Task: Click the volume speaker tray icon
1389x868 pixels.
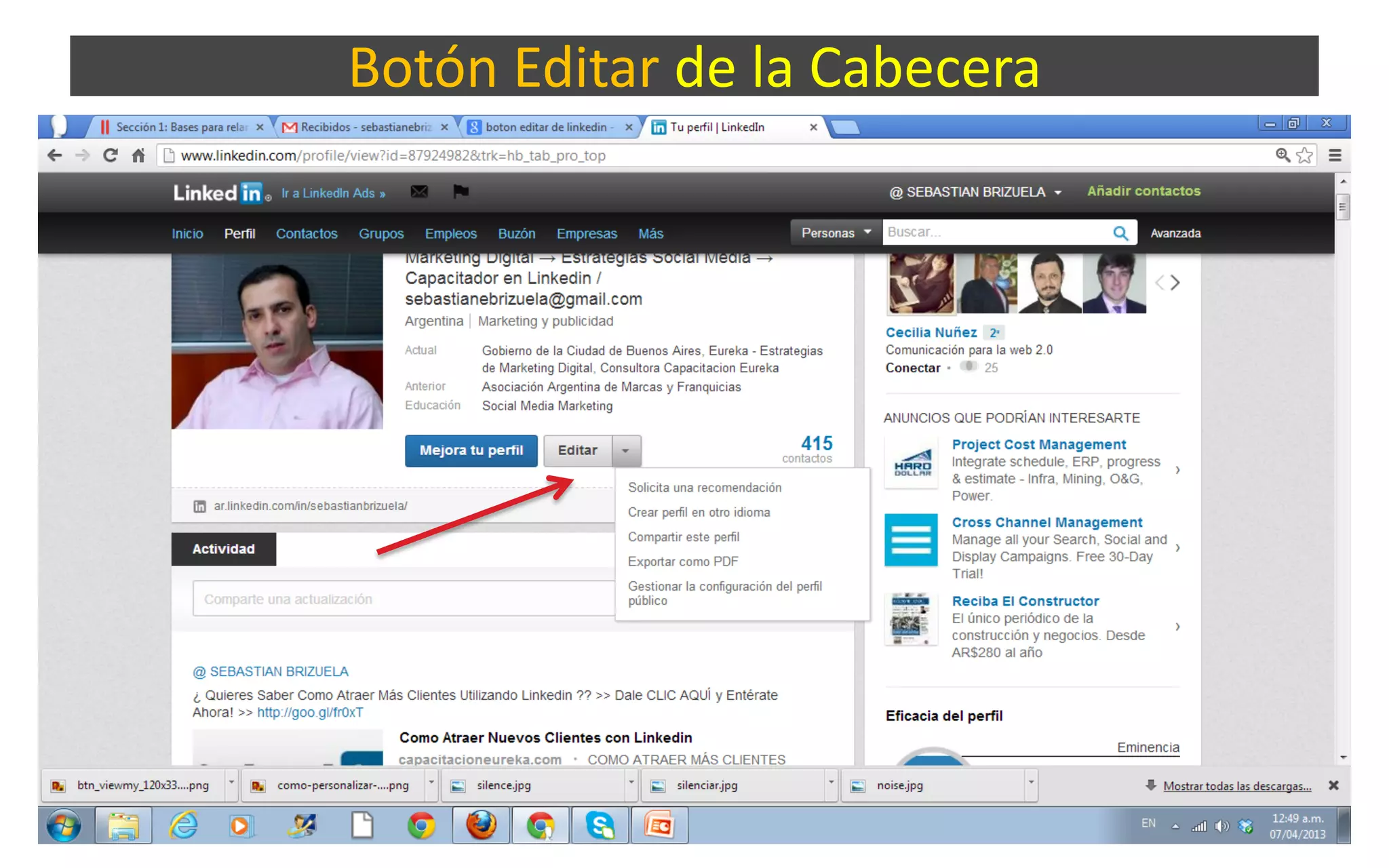Action: (x=1221, y=826)
